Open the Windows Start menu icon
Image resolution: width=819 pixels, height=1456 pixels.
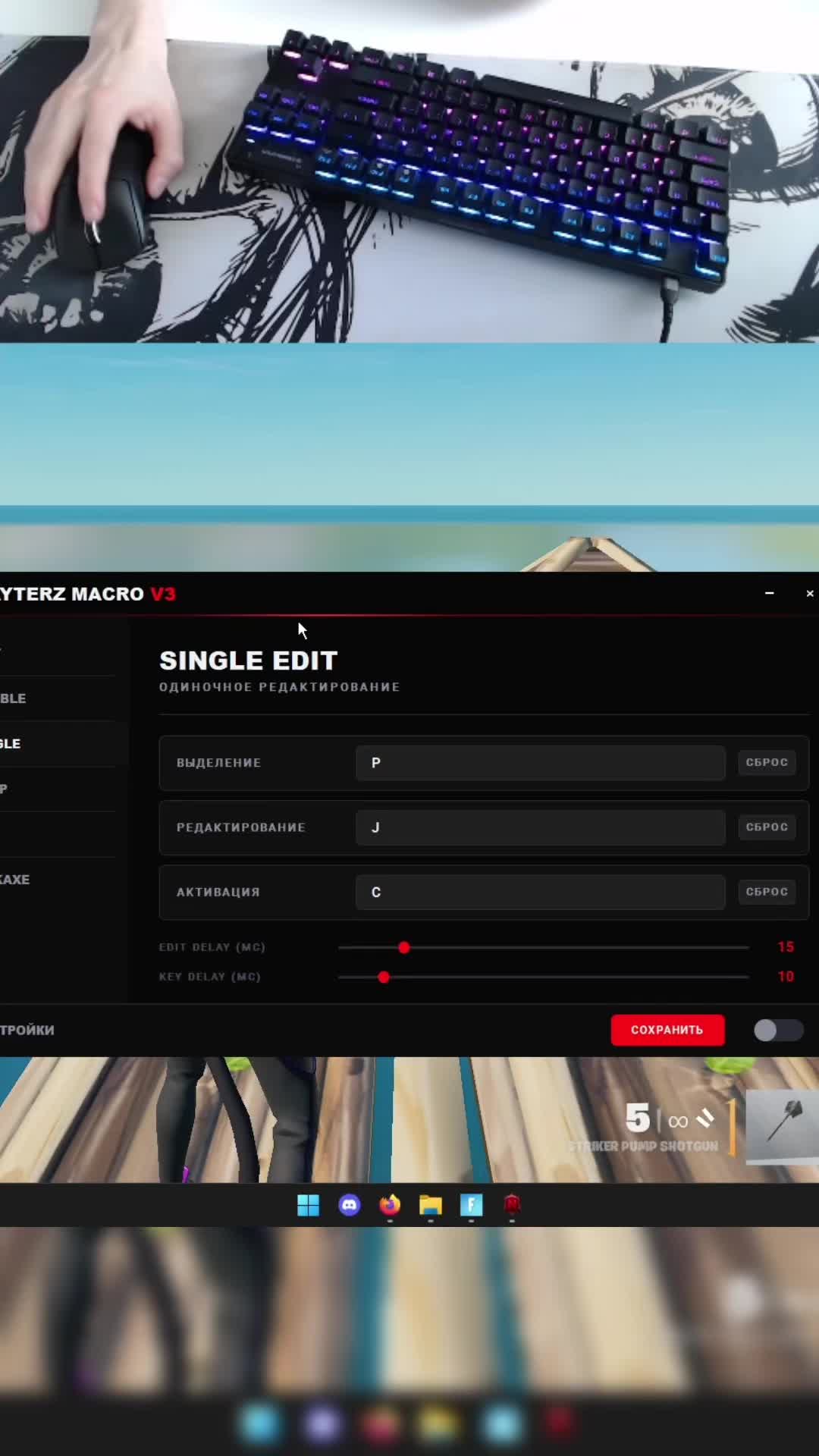pyautogui.click(x=308, y=1204)
